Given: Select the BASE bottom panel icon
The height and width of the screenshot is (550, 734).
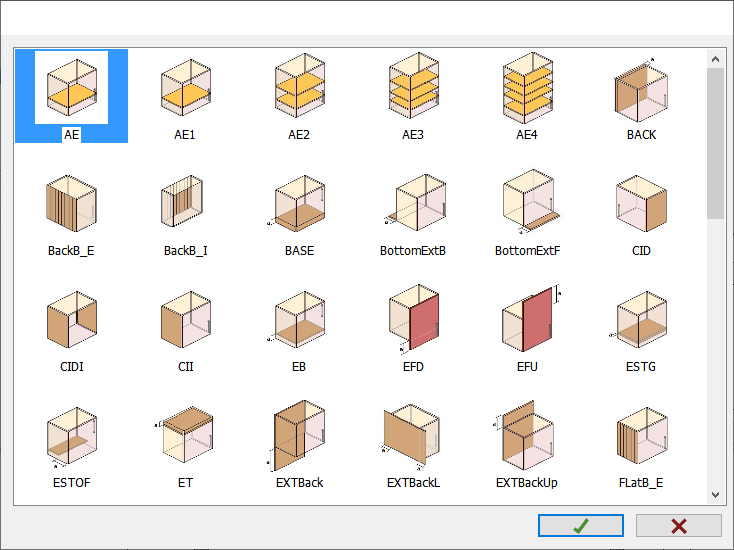Looking at the screenshot, I should 297,203.
